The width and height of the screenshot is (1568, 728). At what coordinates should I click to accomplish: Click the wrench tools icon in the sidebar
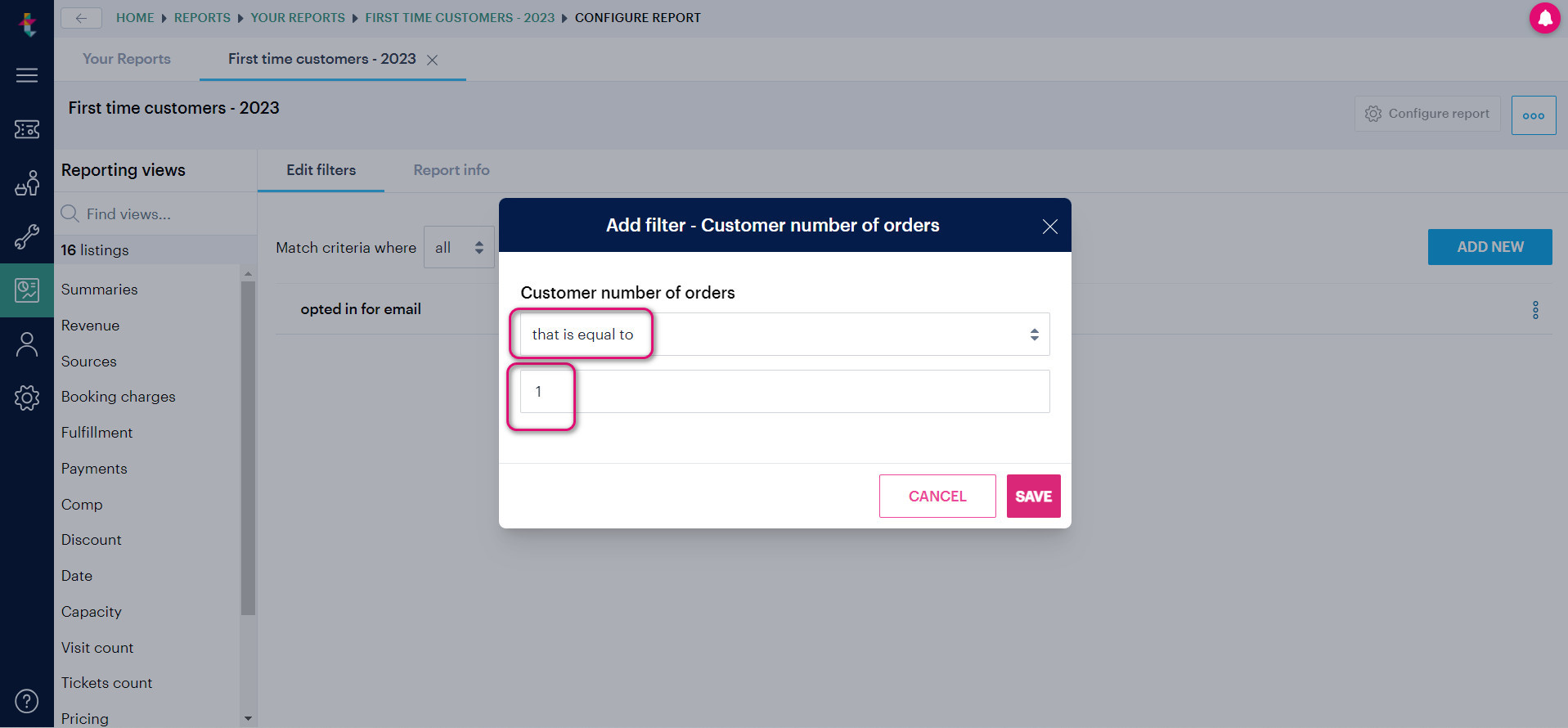(x=27, y=237)
